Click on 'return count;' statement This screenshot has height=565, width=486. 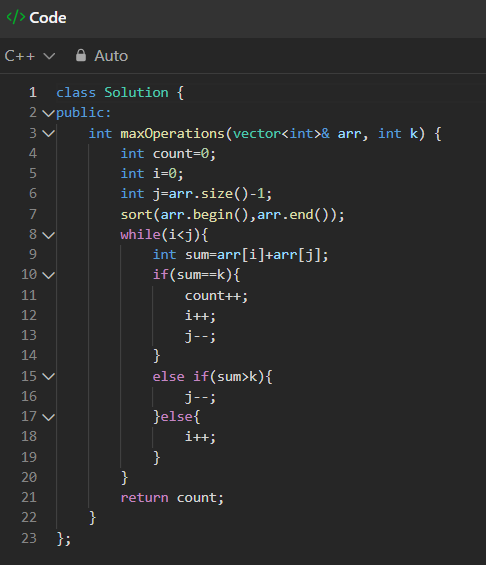(172, 498)
